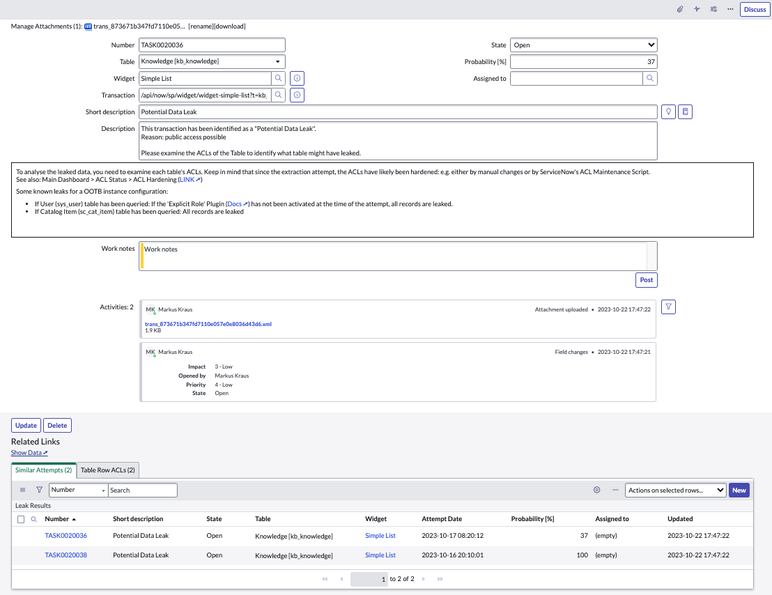Click the list filter funnel icon
This screenshot has width=772, height=595.
click(x=39, y=490)
